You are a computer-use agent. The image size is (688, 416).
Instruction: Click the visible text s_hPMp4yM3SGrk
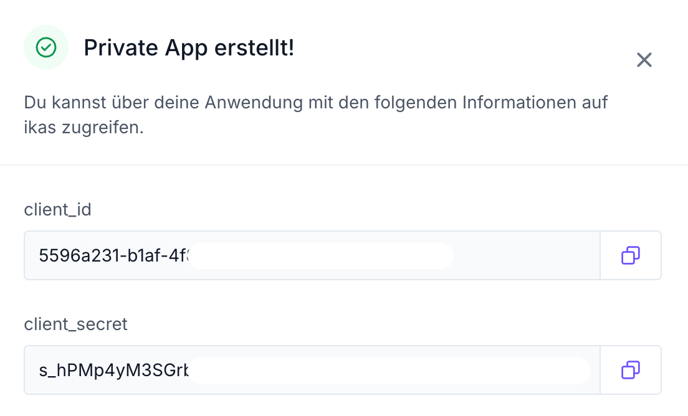pos(114,370)
